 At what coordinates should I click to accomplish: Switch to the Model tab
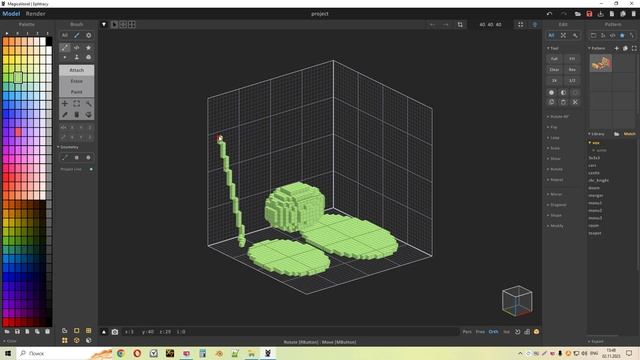[x=11, y=13]
